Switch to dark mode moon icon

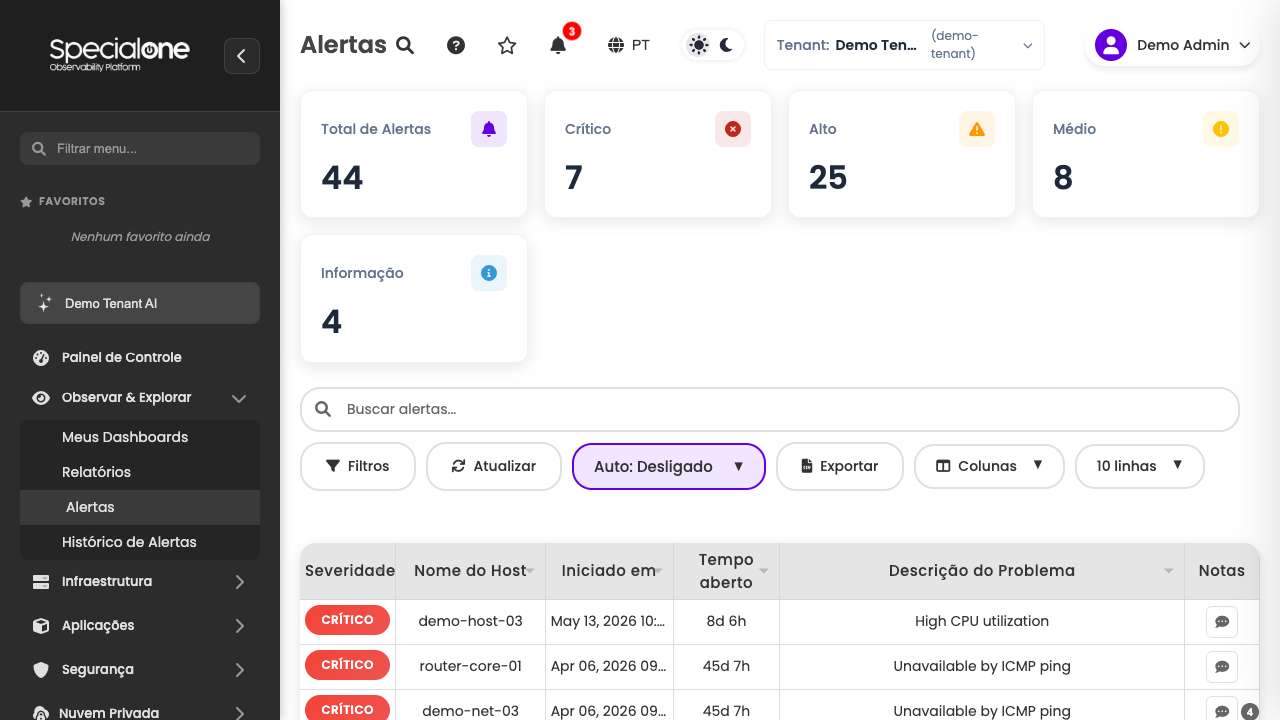727,45
